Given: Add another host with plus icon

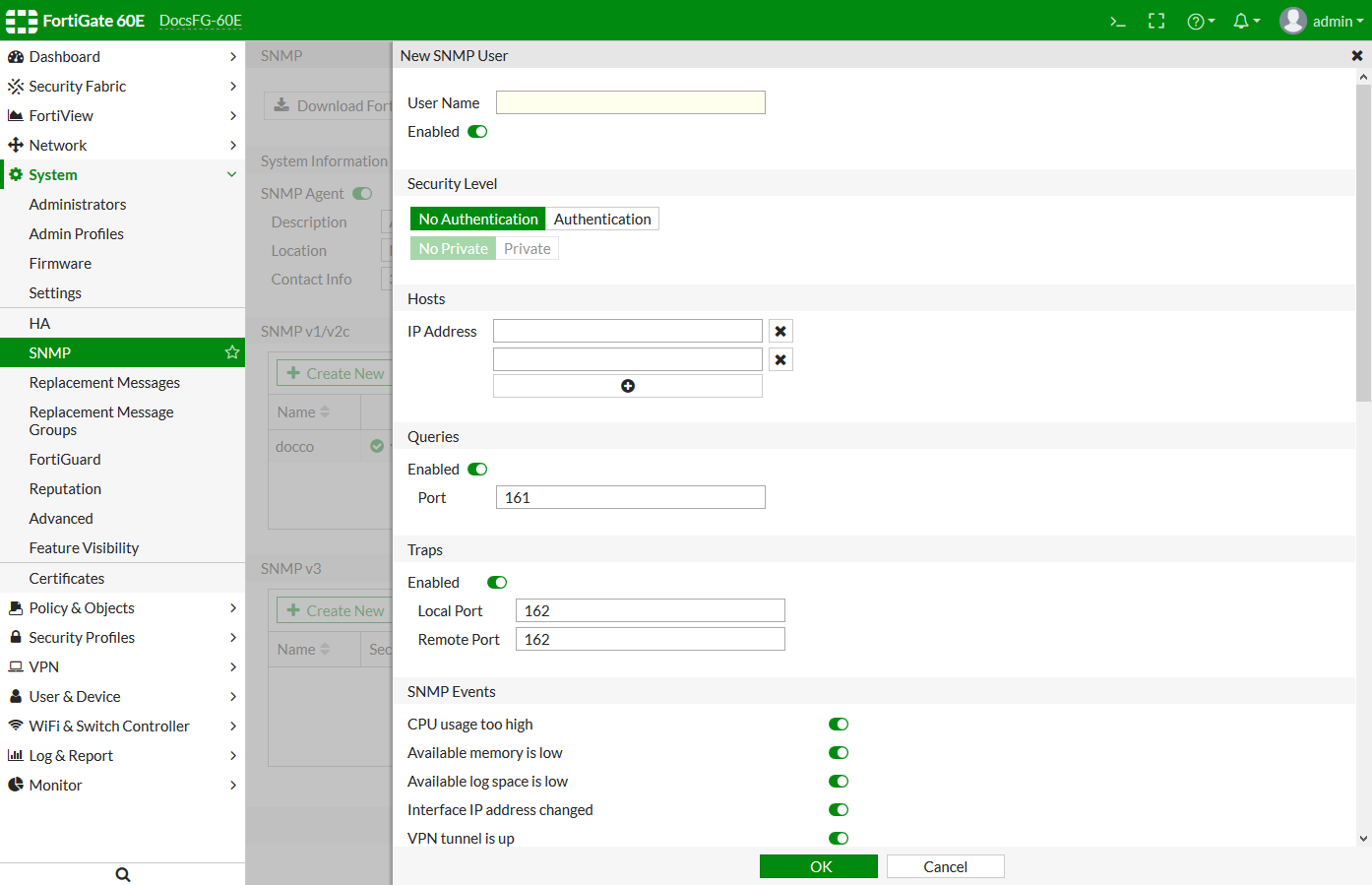Looking at the screenshot, I should 628,386.
